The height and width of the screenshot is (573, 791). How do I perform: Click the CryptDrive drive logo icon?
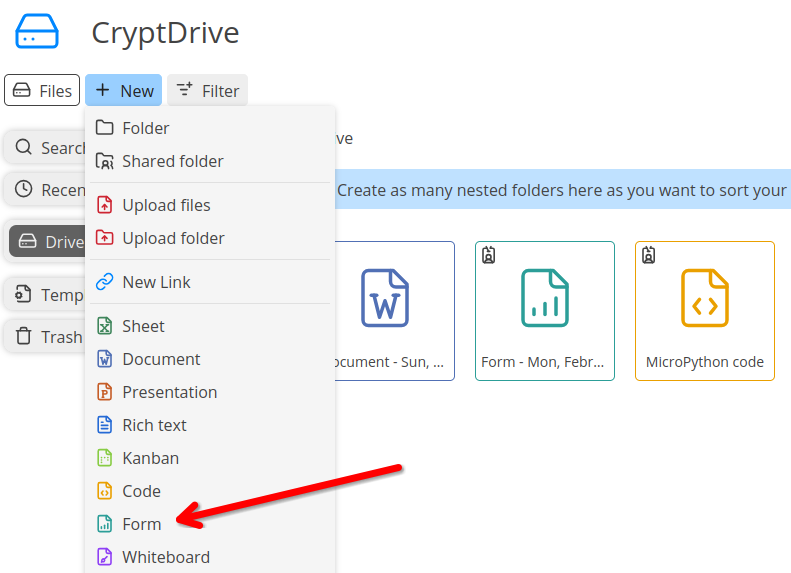click(x=37, y=31)
